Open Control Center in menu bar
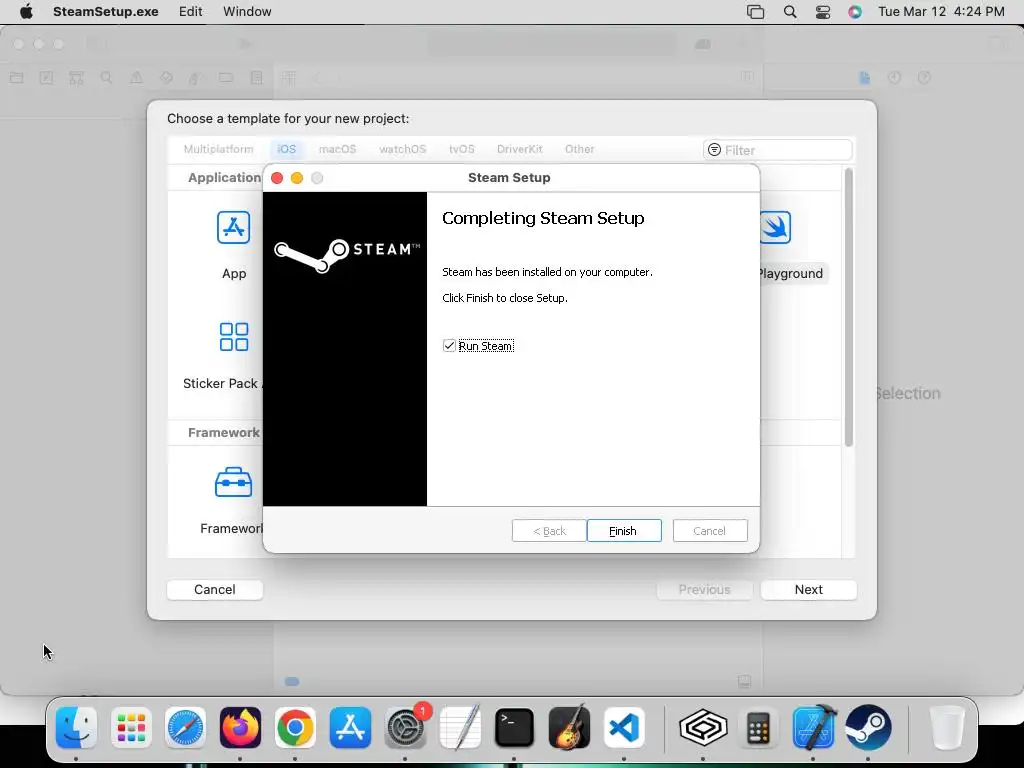The image size is (1024, 768). point(823,12)
